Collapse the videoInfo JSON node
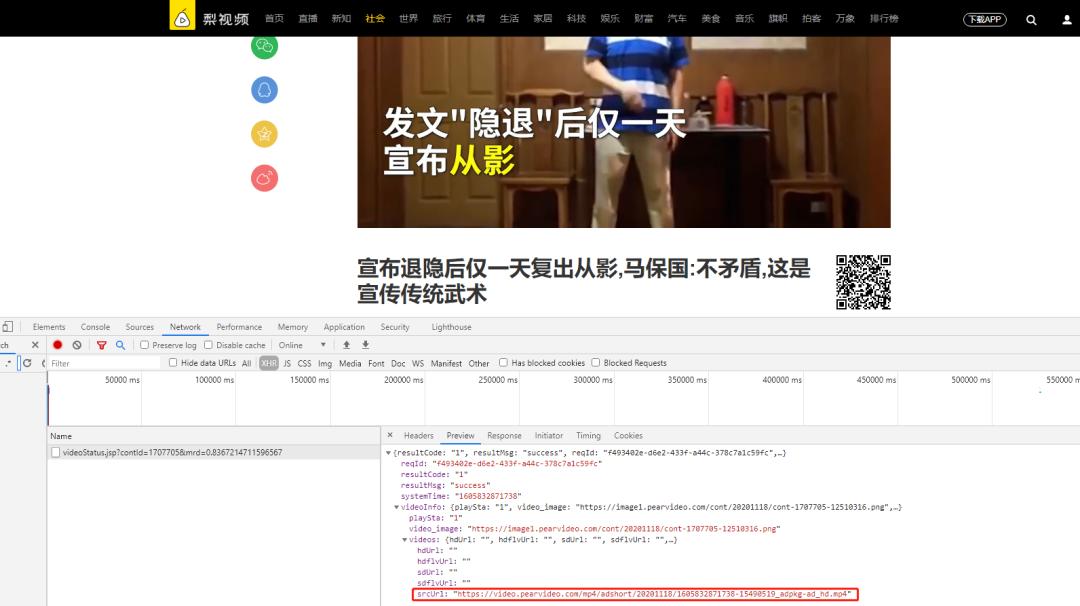The width and height of the screenshot is (1080, 606). (x=397, y=508)
